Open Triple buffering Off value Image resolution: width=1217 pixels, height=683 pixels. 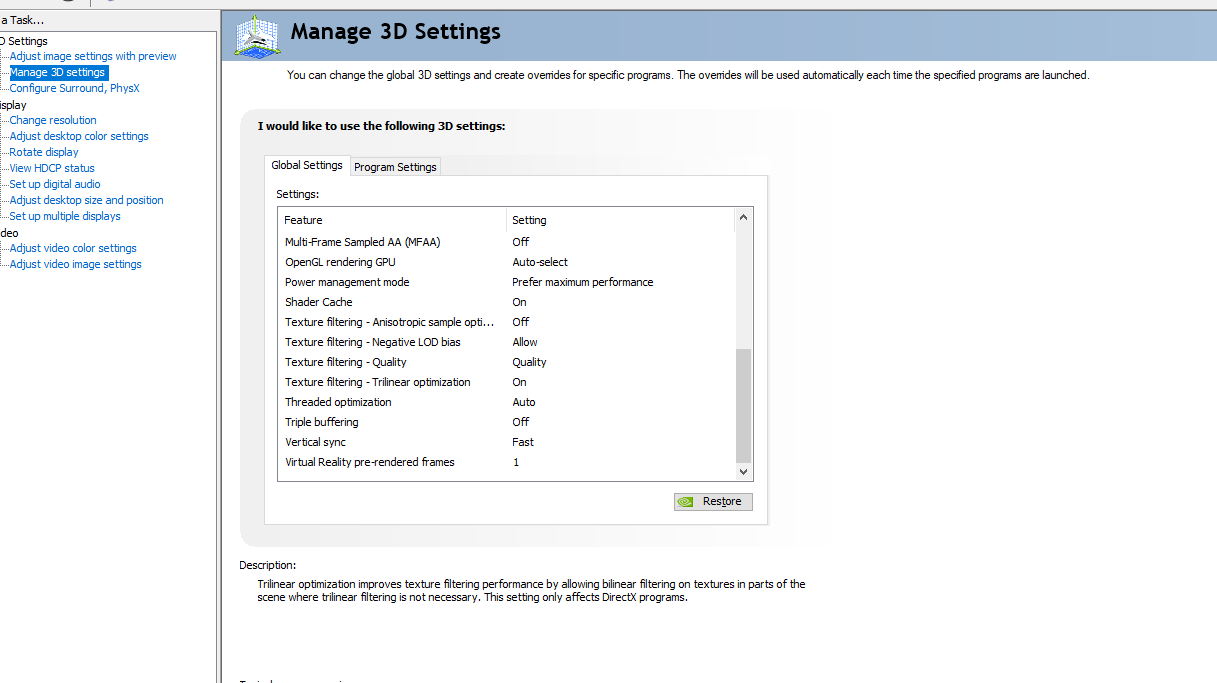click(521, 422)
